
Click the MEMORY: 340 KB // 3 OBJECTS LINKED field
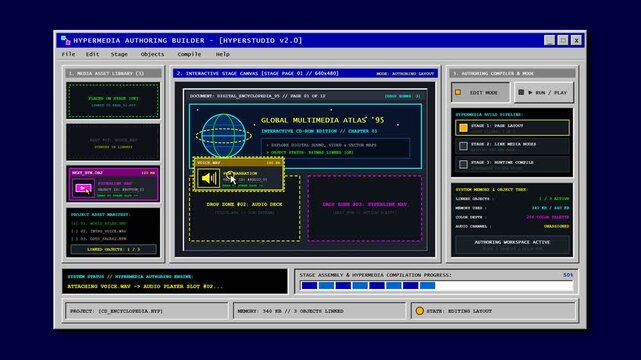tap(319, 311)
